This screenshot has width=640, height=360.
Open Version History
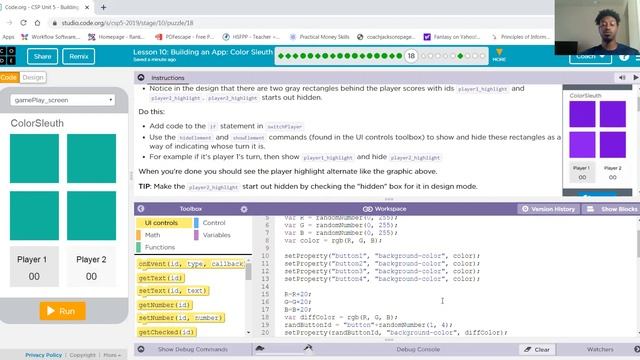pyautogui.click(x=549, y=209)
